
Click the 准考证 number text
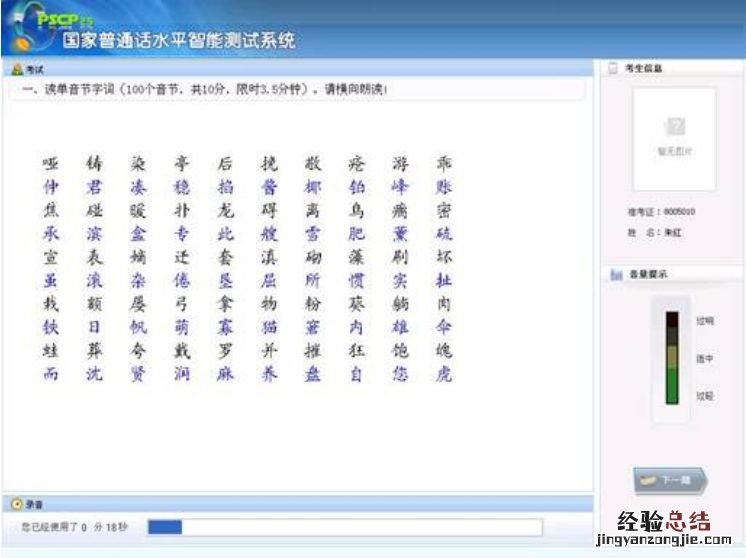click(x=661, y=212)
